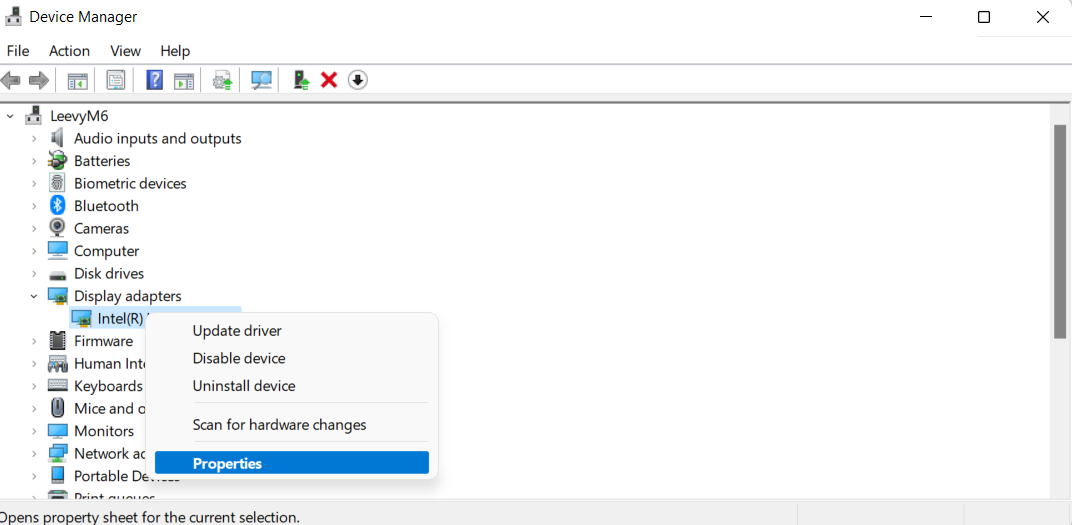Collapse the LeevyM6 root node
This screenshot has width=1072, height=525.
(x=10, y=116)
